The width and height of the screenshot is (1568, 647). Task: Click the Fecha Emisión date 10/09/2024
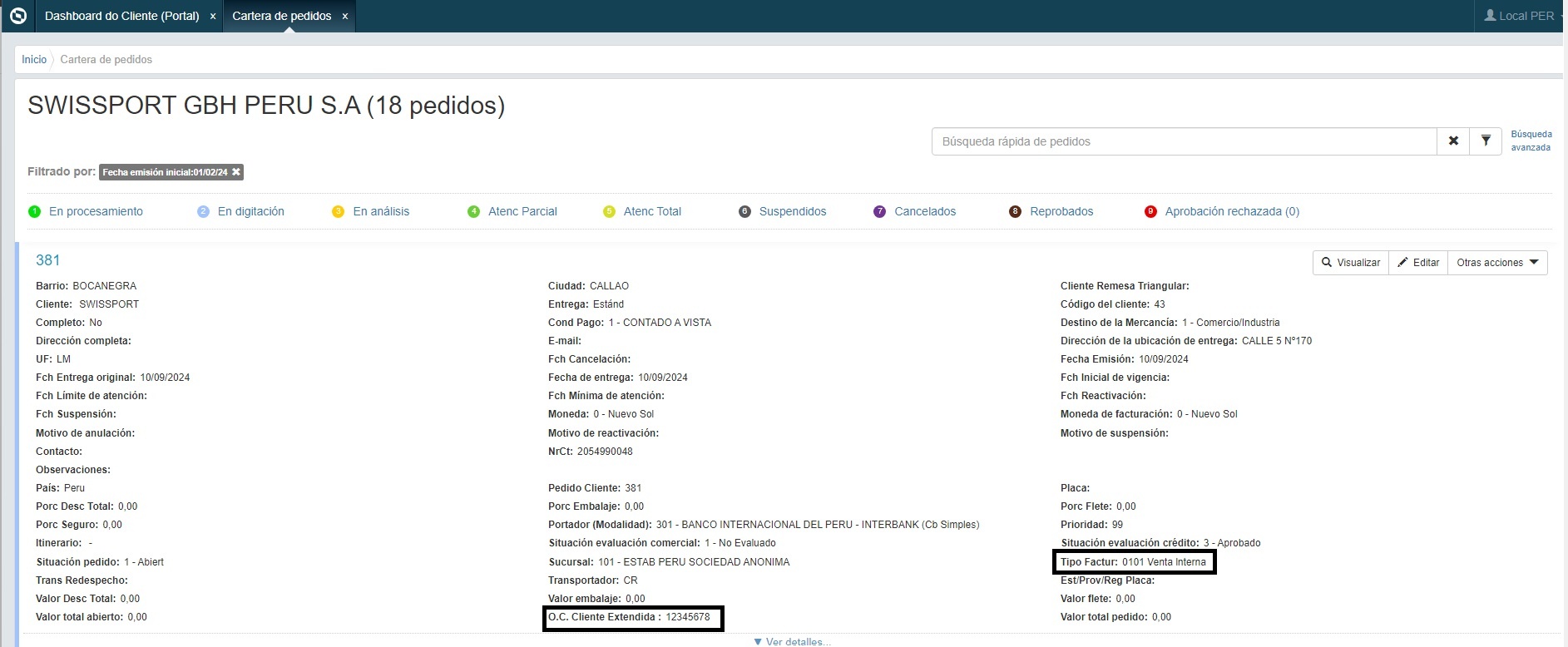coord(1164,359)
